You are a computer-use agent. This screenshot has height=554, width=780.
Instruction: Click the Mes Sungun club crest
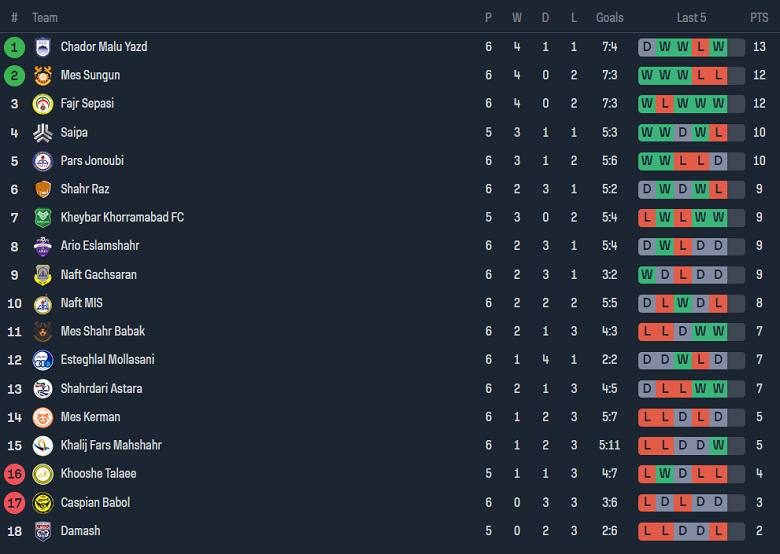tap(42, 75)
